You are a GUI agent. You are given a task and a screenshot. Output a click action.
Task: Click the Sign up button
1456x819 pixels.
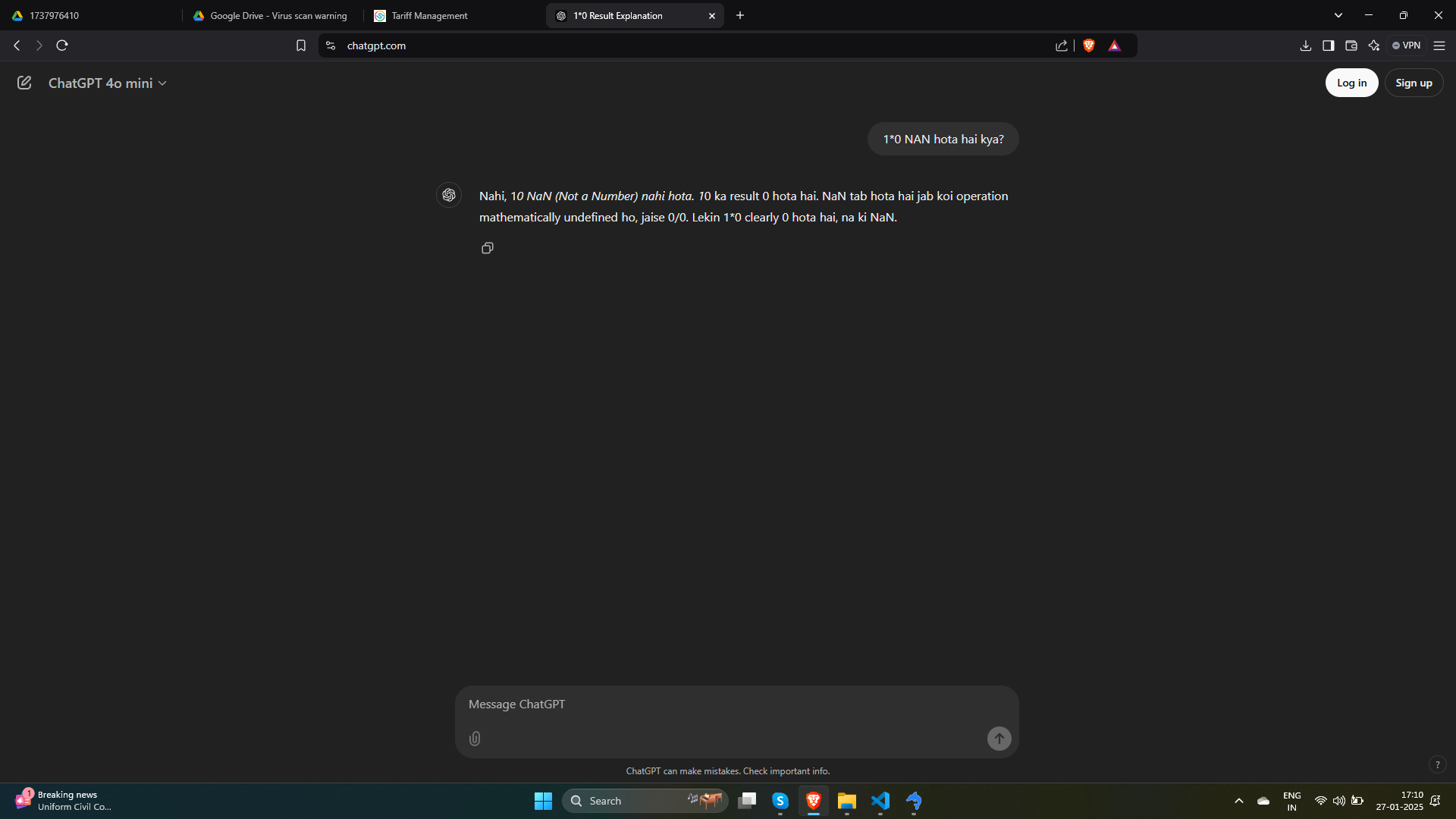[x=1414, y=83]
